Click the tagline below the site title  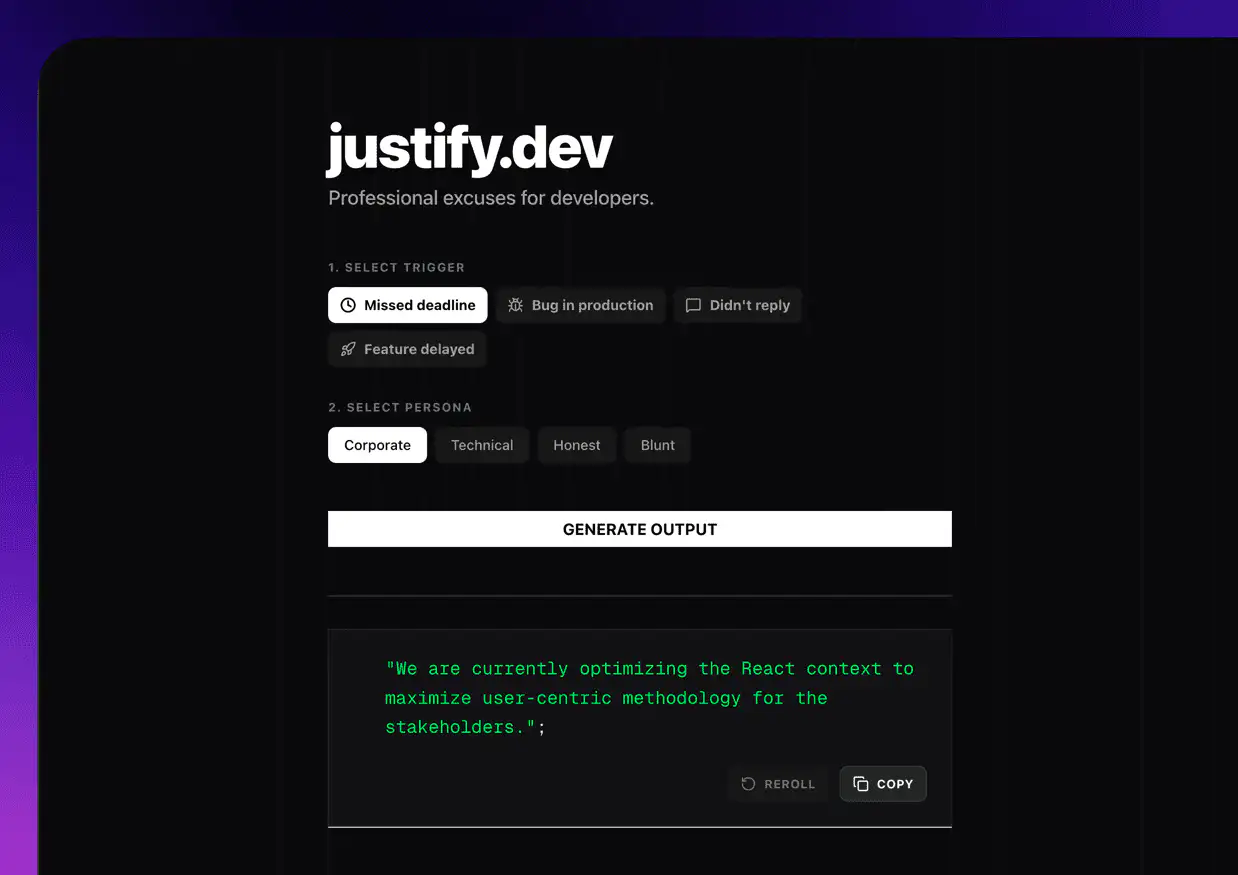point(491,197)
